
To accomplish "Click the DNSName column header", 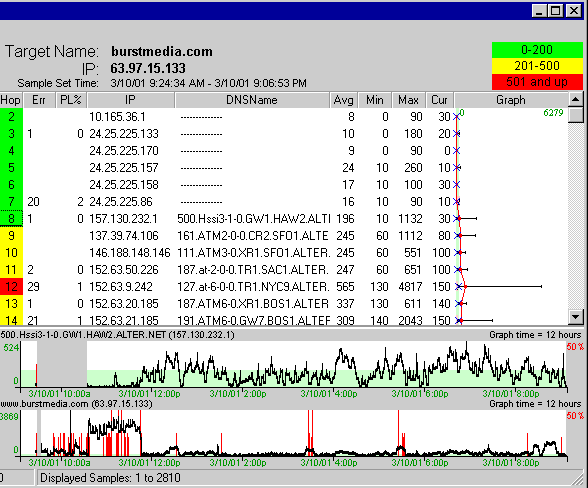I will click(x=252, y=100).
